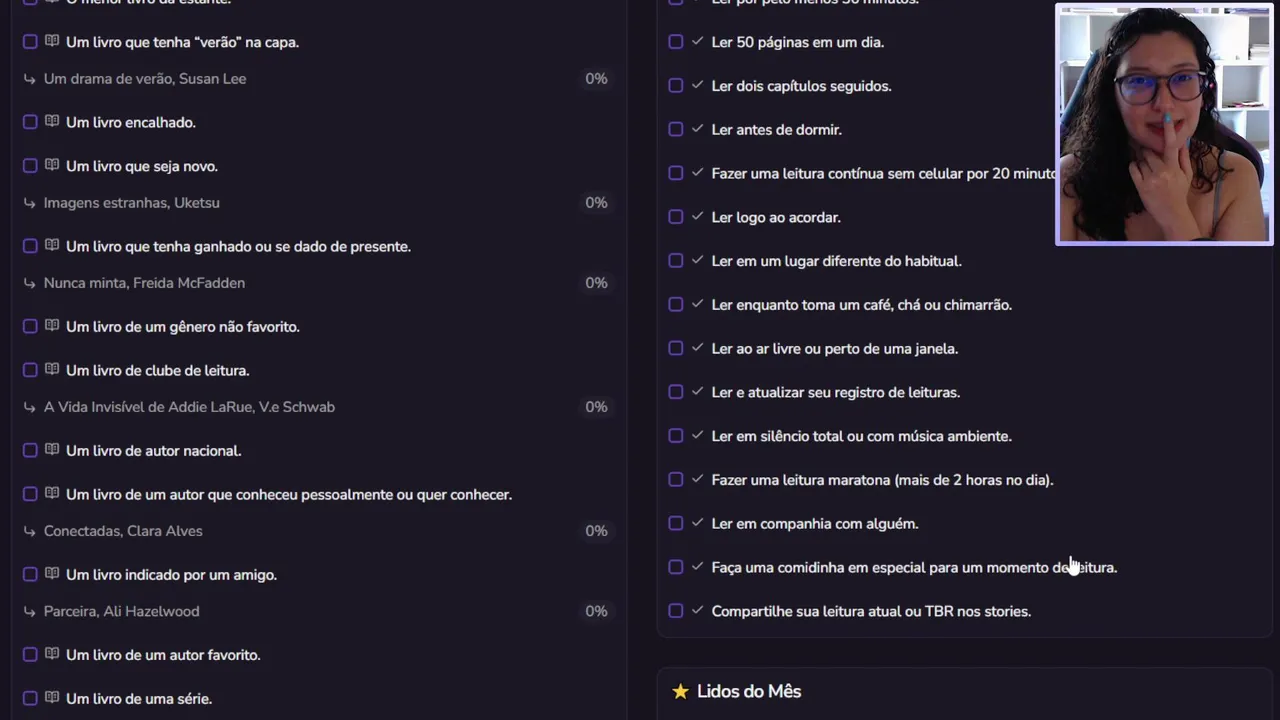Click book icon beside "Um livro de autor nacional"
1280x720 pixels.
(52, 450)
